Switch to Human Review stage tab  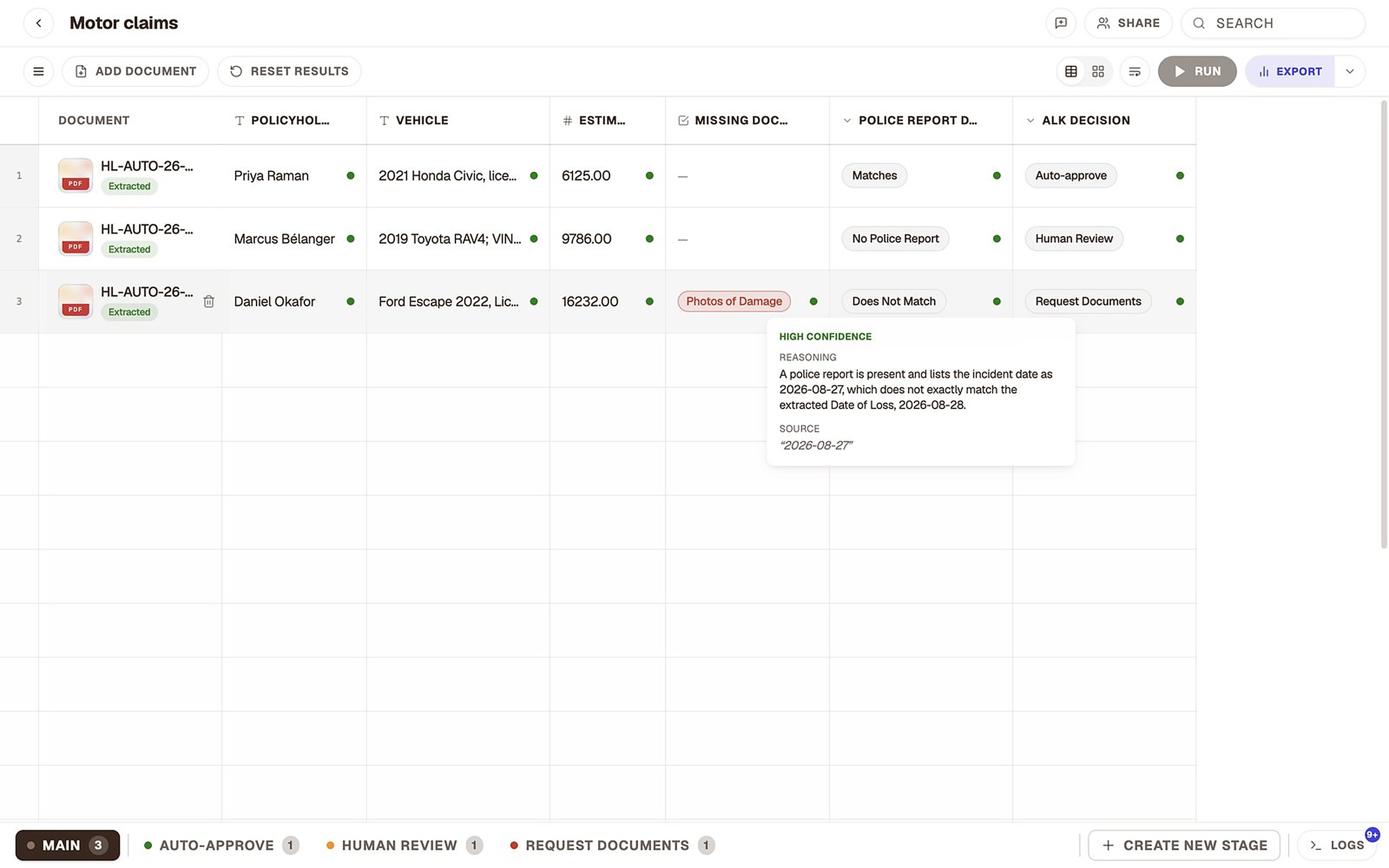pos(404,845)
